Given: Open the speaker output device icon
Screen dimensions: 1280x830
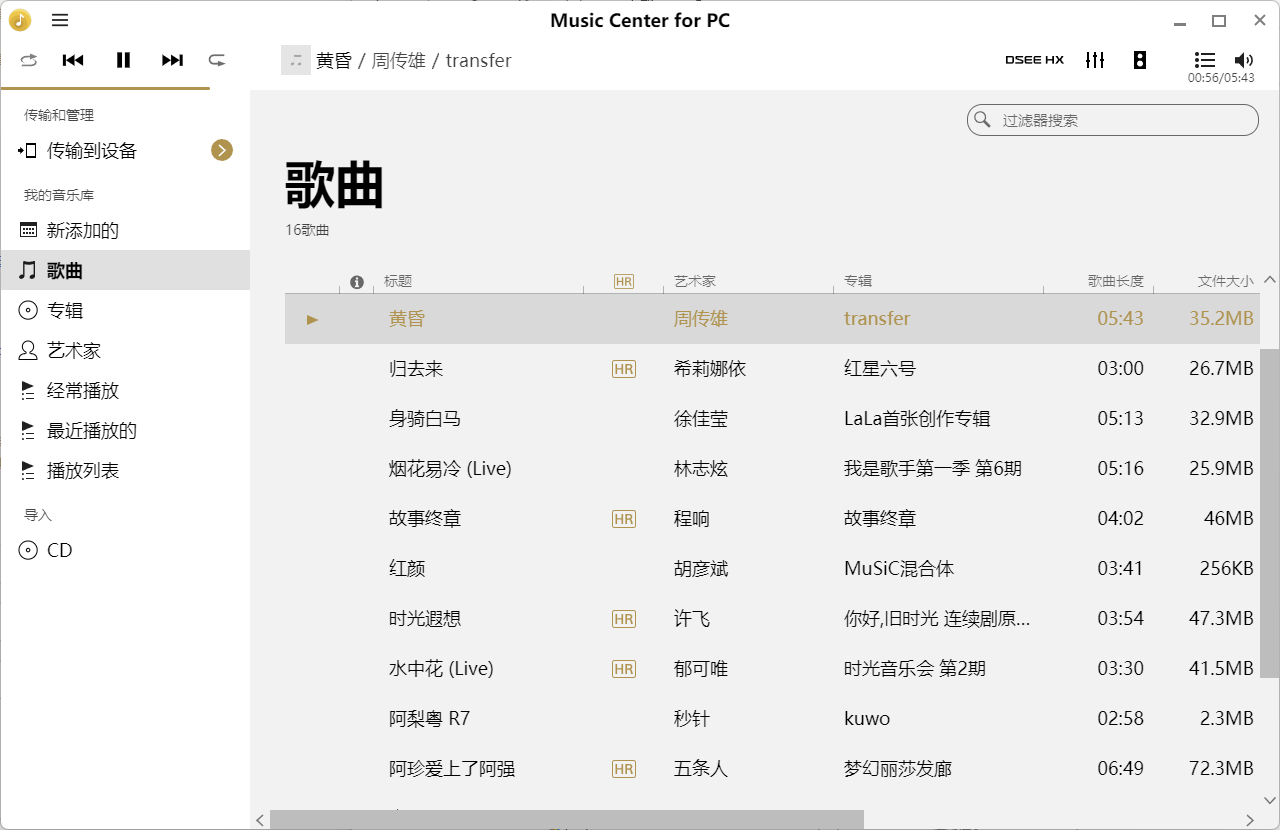Looking at the screenshot, I should click(x=1140, y=60).
